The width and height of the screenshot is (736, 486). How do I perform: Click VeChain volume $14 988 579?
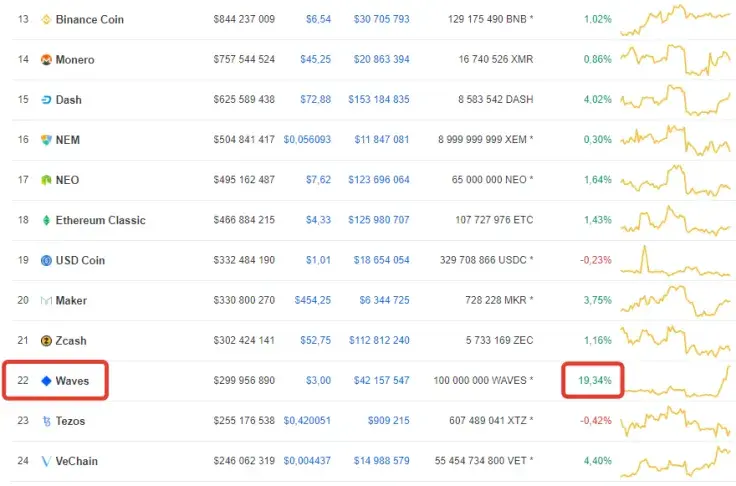pyautogui.click(x=381, y=461)
